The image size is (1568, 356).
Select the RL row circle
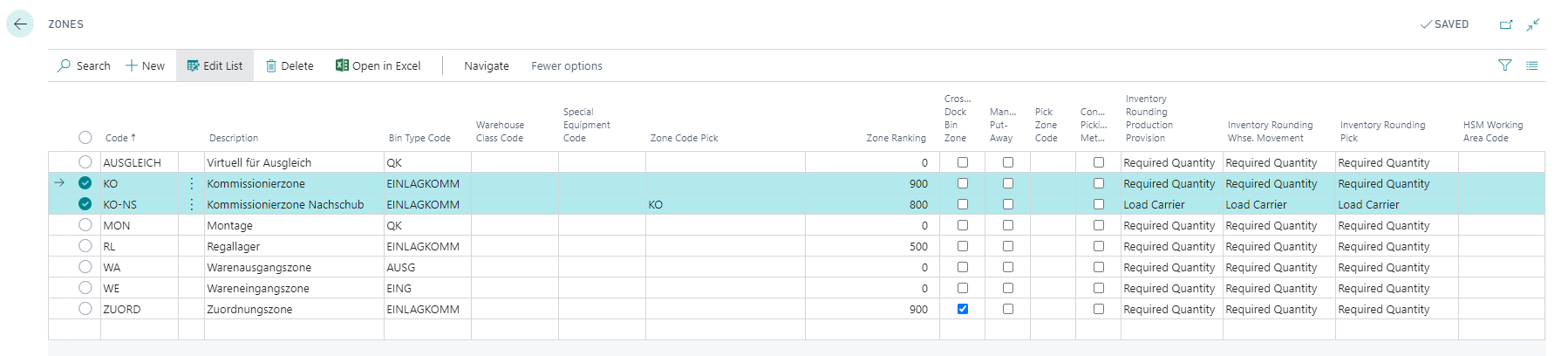(85, 246)
